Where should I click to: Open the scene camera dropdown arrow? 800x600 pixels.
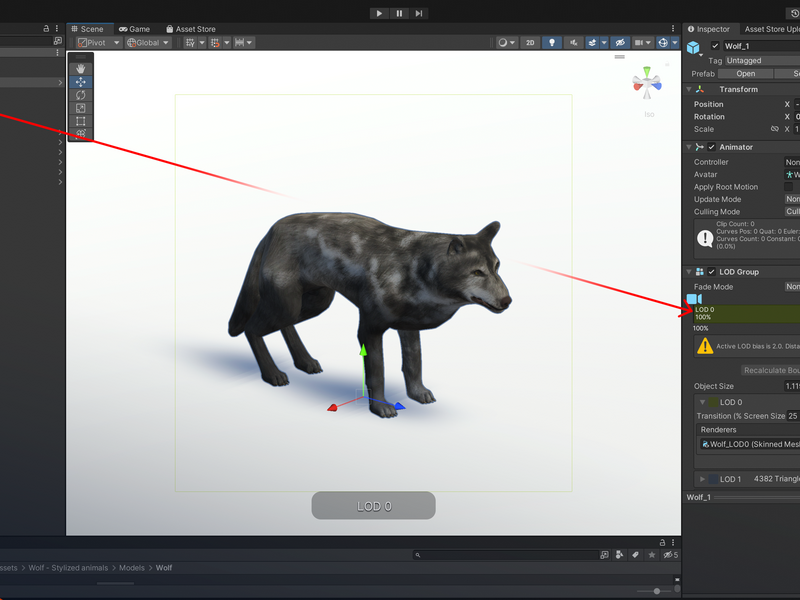(648, 43)
